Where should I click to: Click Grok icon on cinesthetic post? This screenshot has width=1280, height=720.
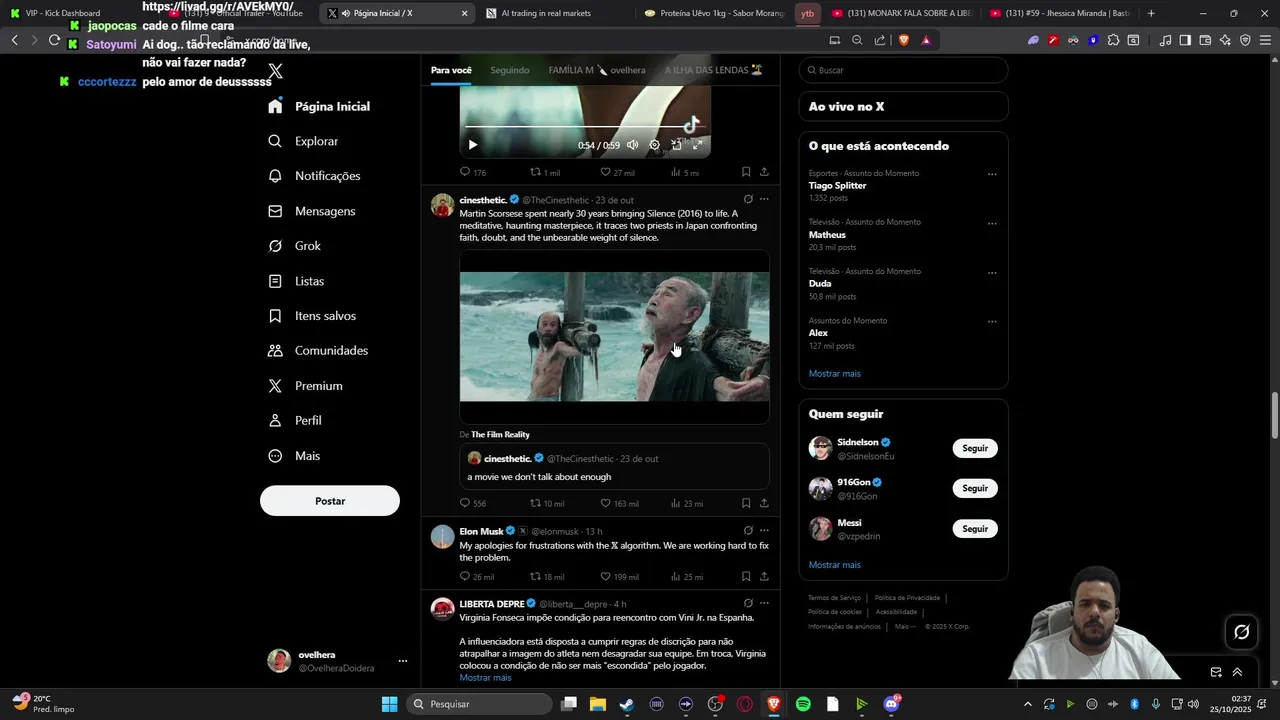[x=748, y=199]
